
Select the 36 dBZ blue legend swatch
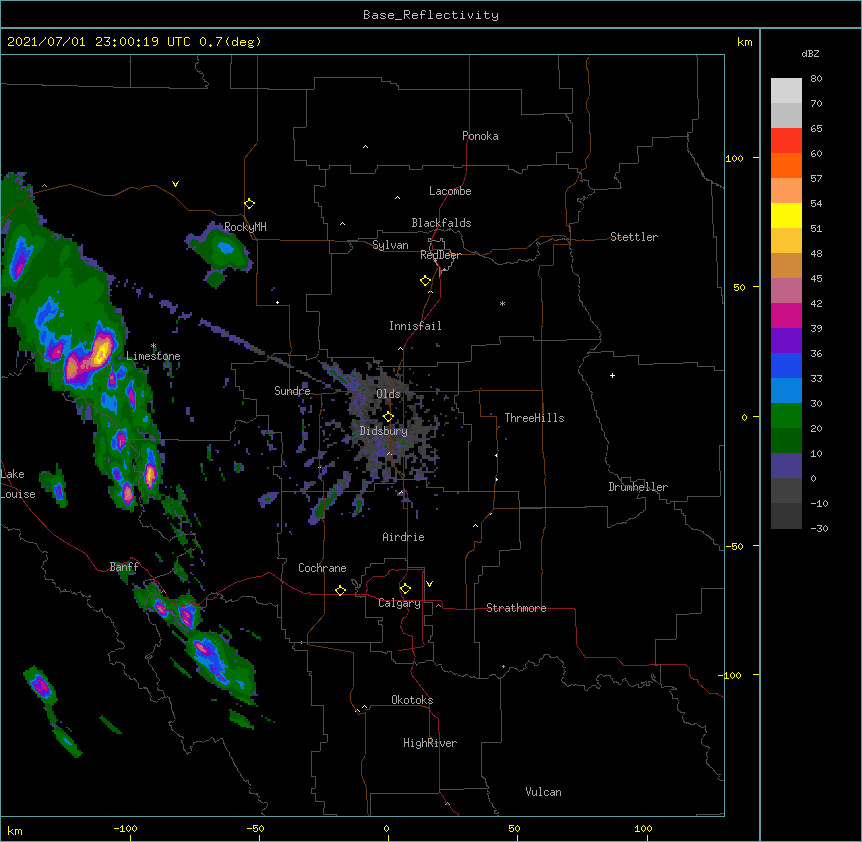pos(786,365)
